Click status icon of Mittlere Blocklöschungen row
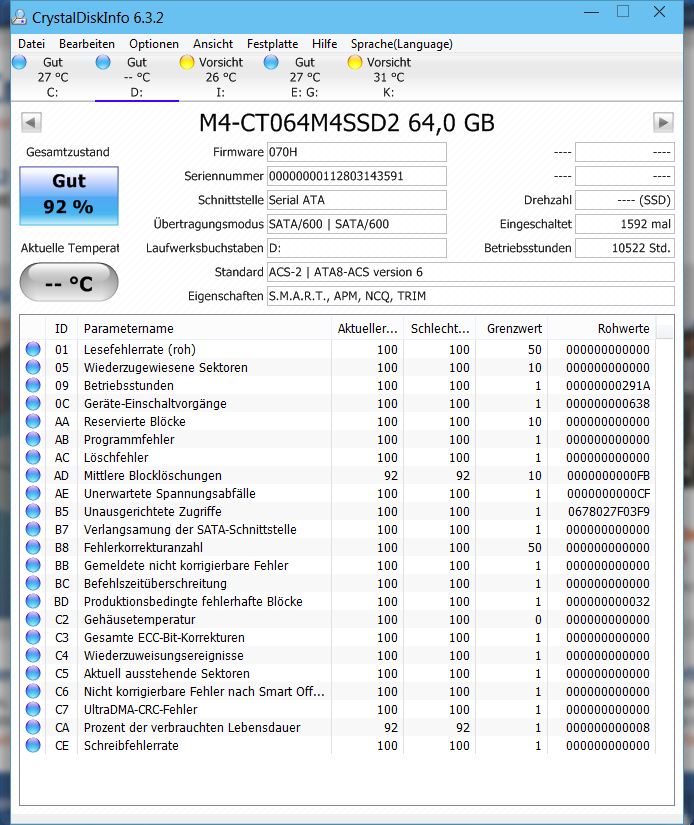The height and width of the screenshot is (825, 694). click(x=33, y=475)
